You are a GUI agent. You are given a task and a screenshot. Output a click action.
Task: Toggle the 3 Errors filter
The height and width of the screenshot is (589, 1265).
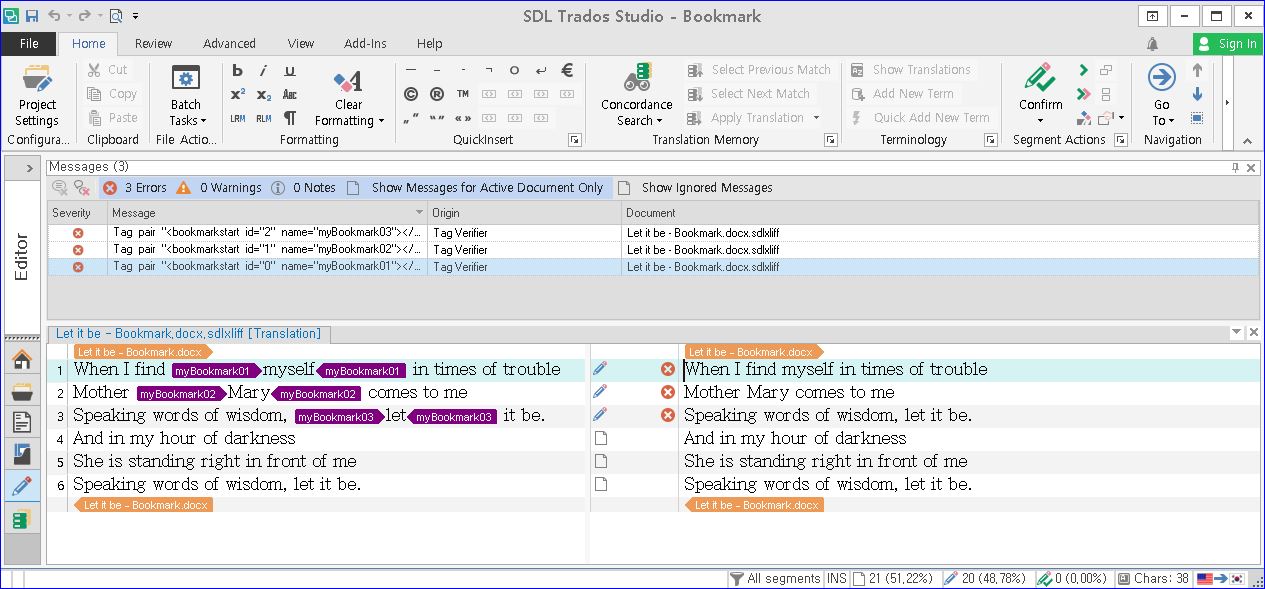(x=134, y=188)
